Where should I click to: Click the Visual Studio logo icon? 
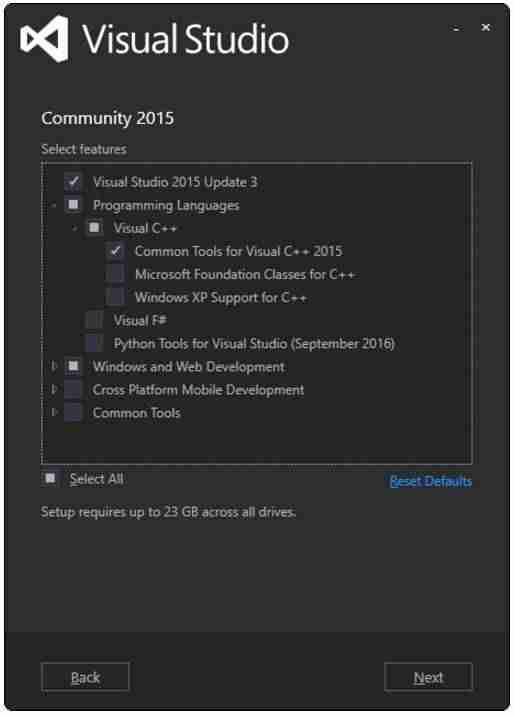45,39
